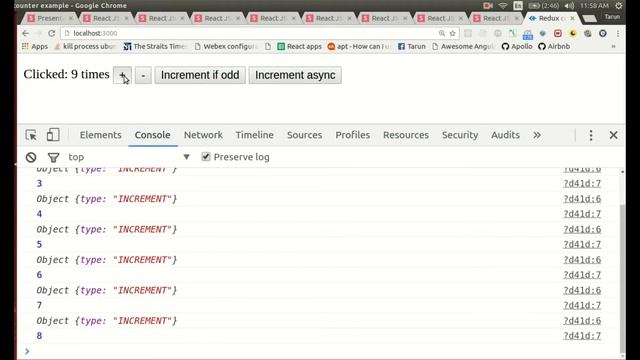Open the system volume icon
Screen dimensions: 640x360
coord(569,6)
